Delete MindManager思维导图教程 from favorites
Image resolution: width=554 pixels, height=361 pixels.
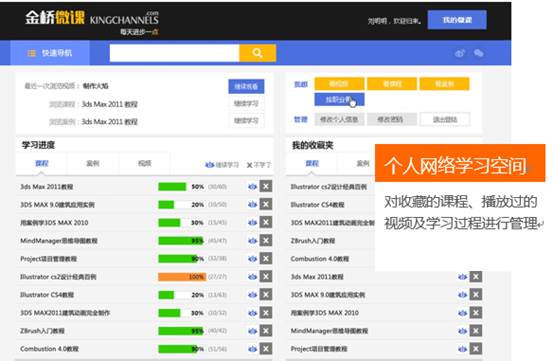point(476,330)
